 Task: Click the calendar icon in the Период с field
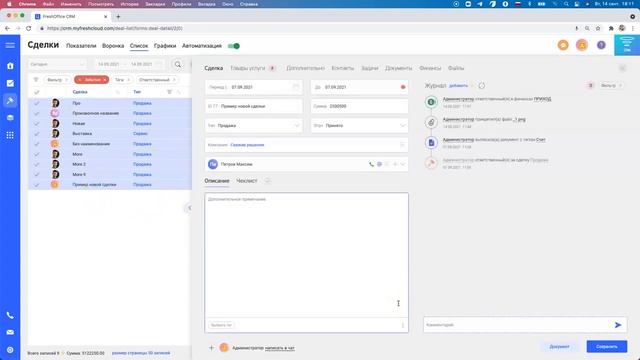click(296, 87)
